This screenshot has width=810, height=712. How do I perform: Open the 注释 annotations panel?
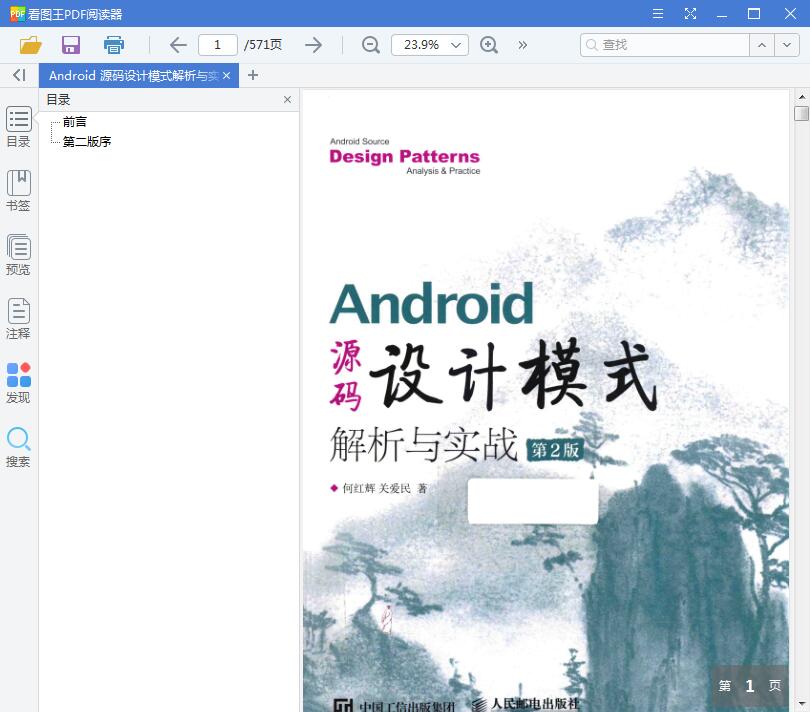tap(18, 318)
